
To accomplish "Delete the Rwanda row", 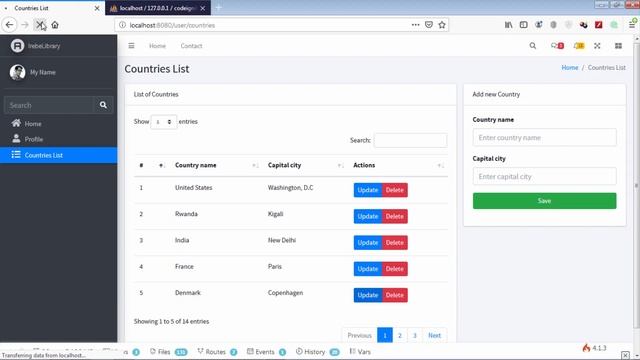I will pos(395,216).
